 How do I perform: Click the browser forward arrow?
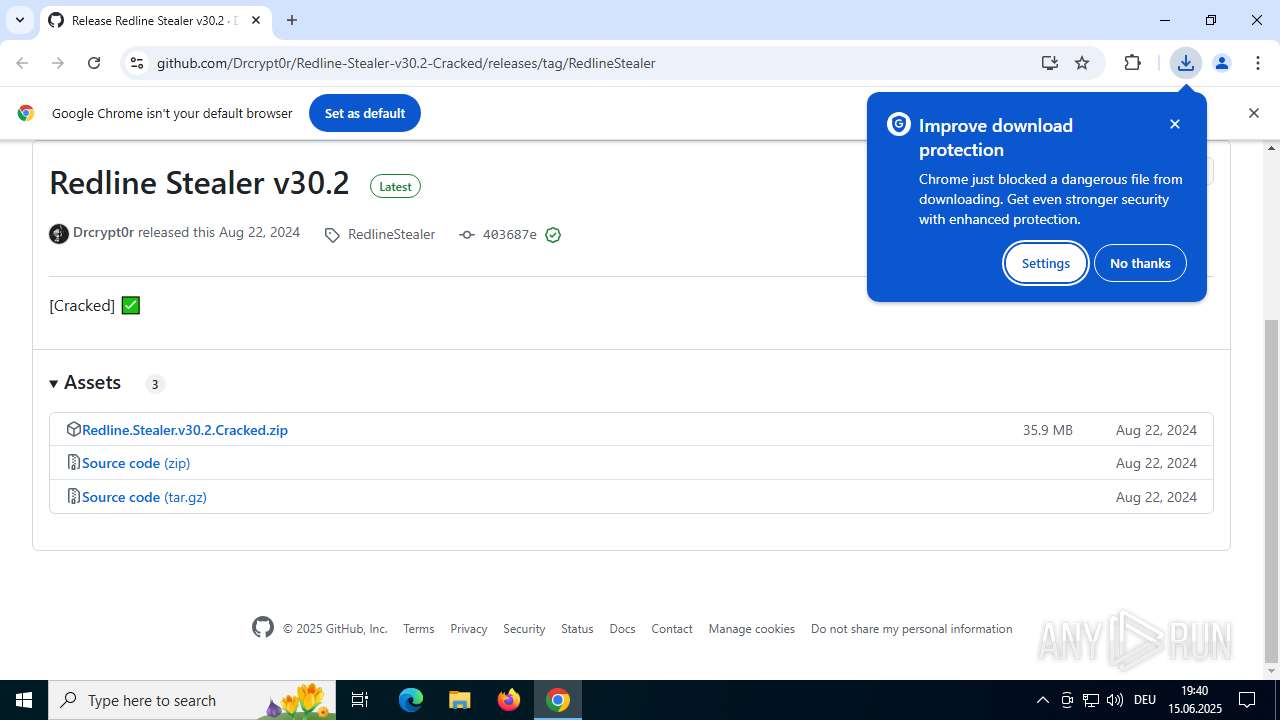tap(58, 63)
